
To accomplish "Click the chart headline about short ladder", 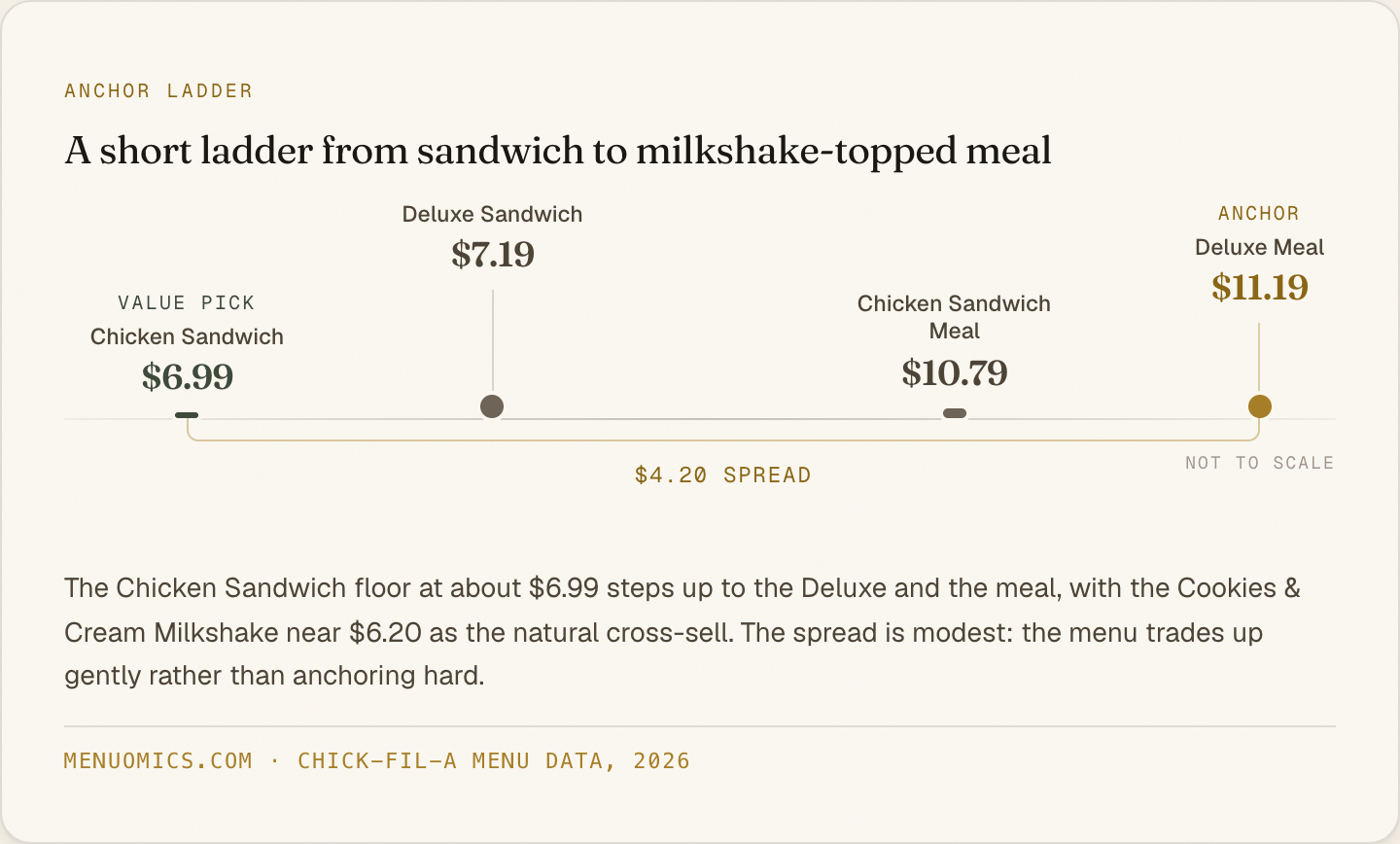I will coord(558,151).
